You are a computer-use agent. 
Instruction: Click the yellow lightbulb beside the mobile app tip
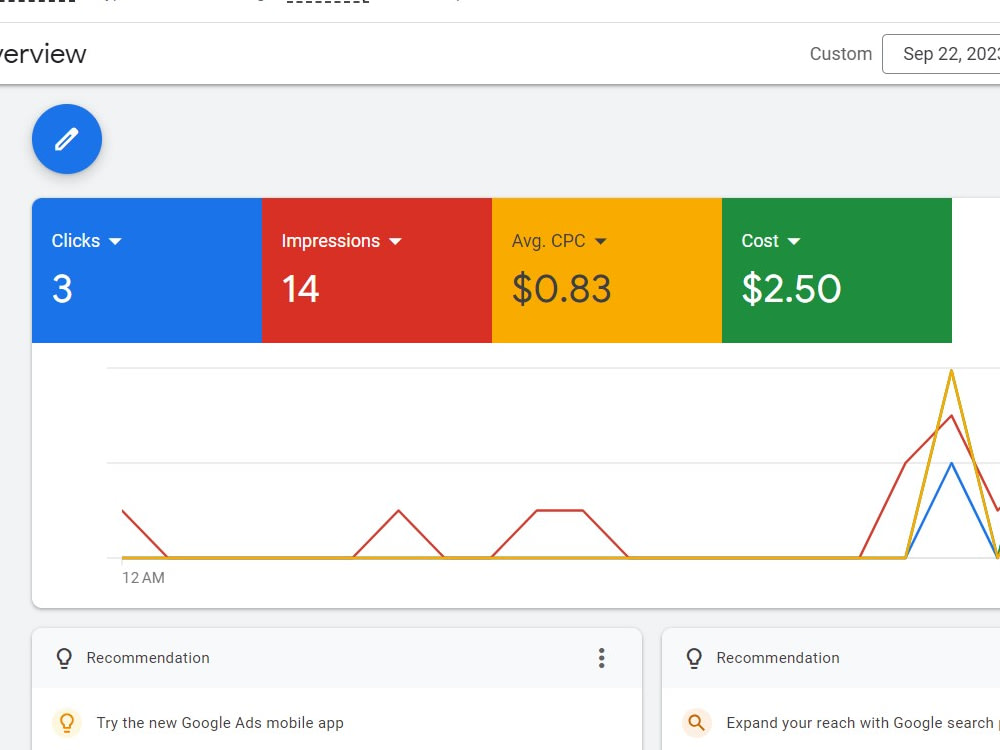coord(66,722)
